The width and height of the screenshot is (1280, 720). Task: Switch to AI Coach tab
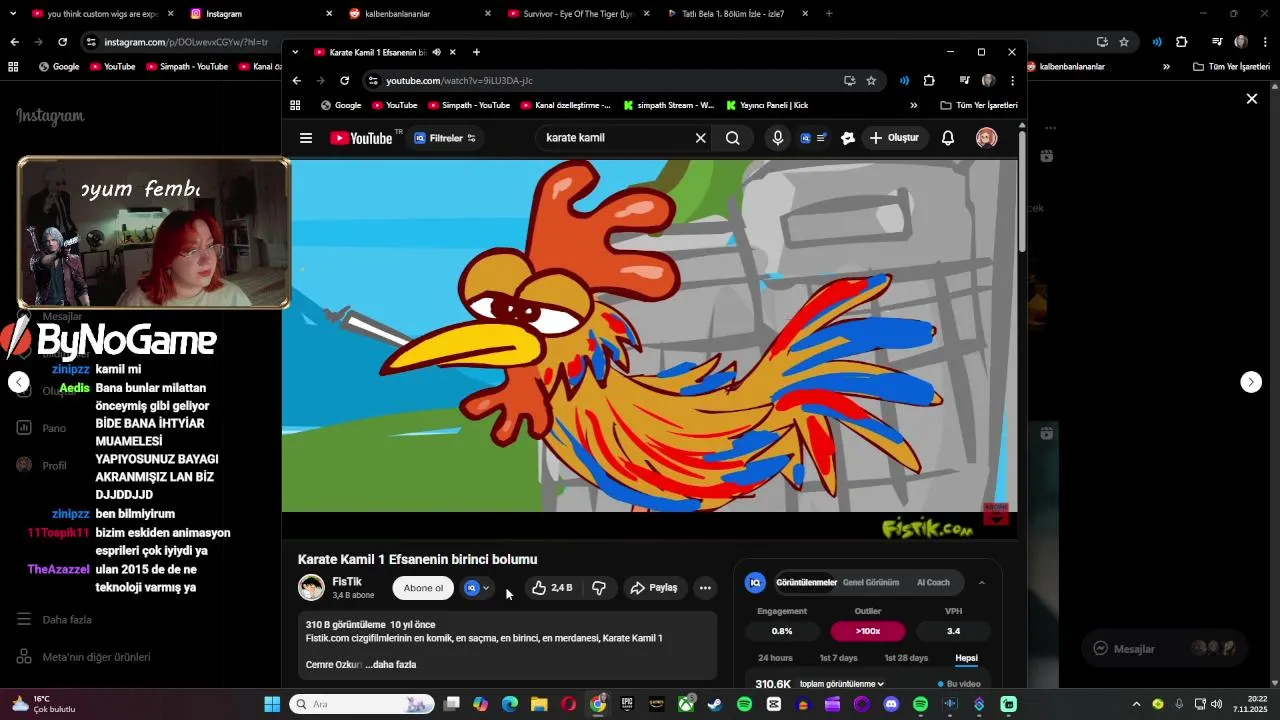933,583
